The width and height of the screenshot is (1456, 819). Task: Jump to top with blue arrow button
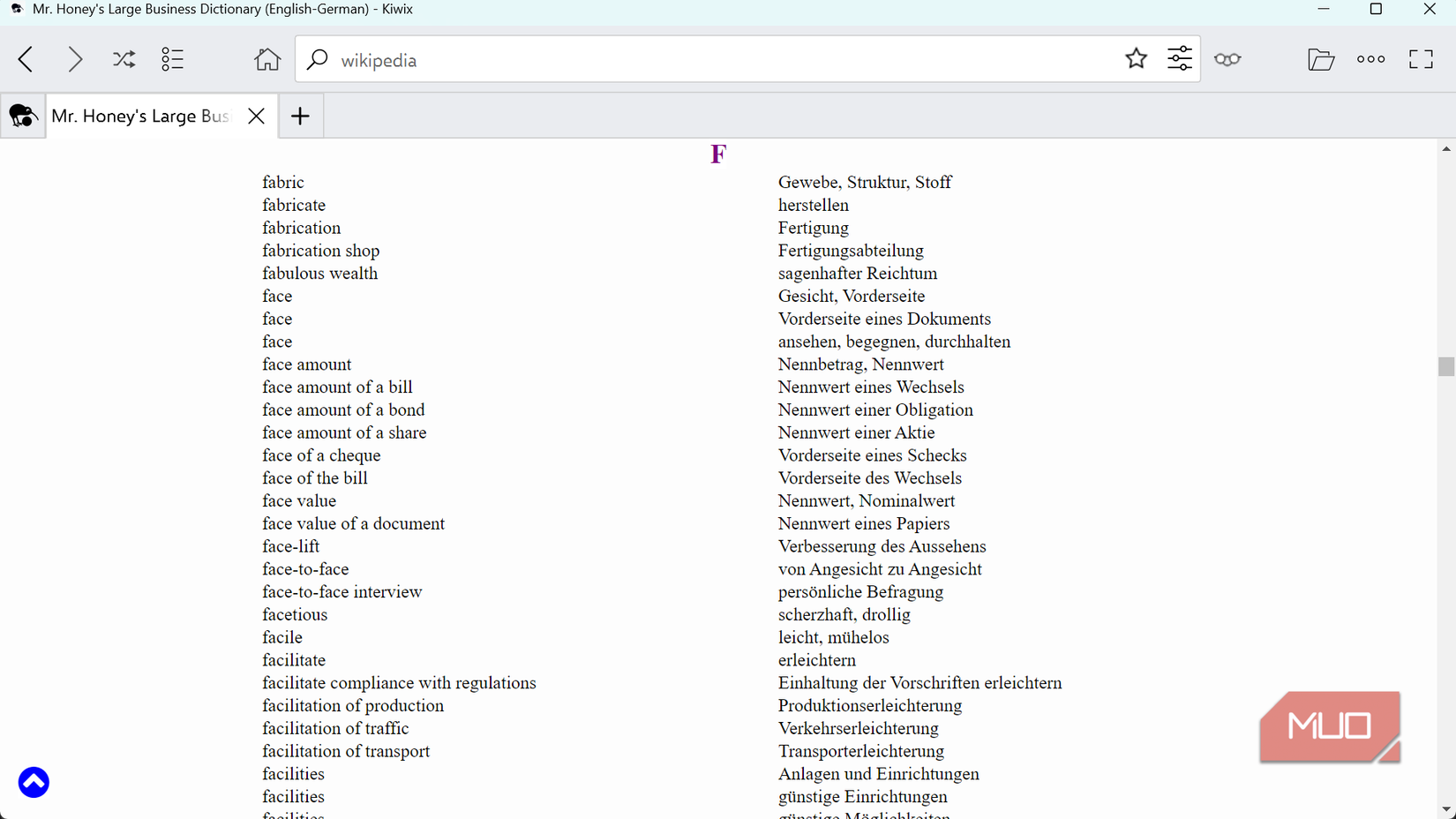34,782
